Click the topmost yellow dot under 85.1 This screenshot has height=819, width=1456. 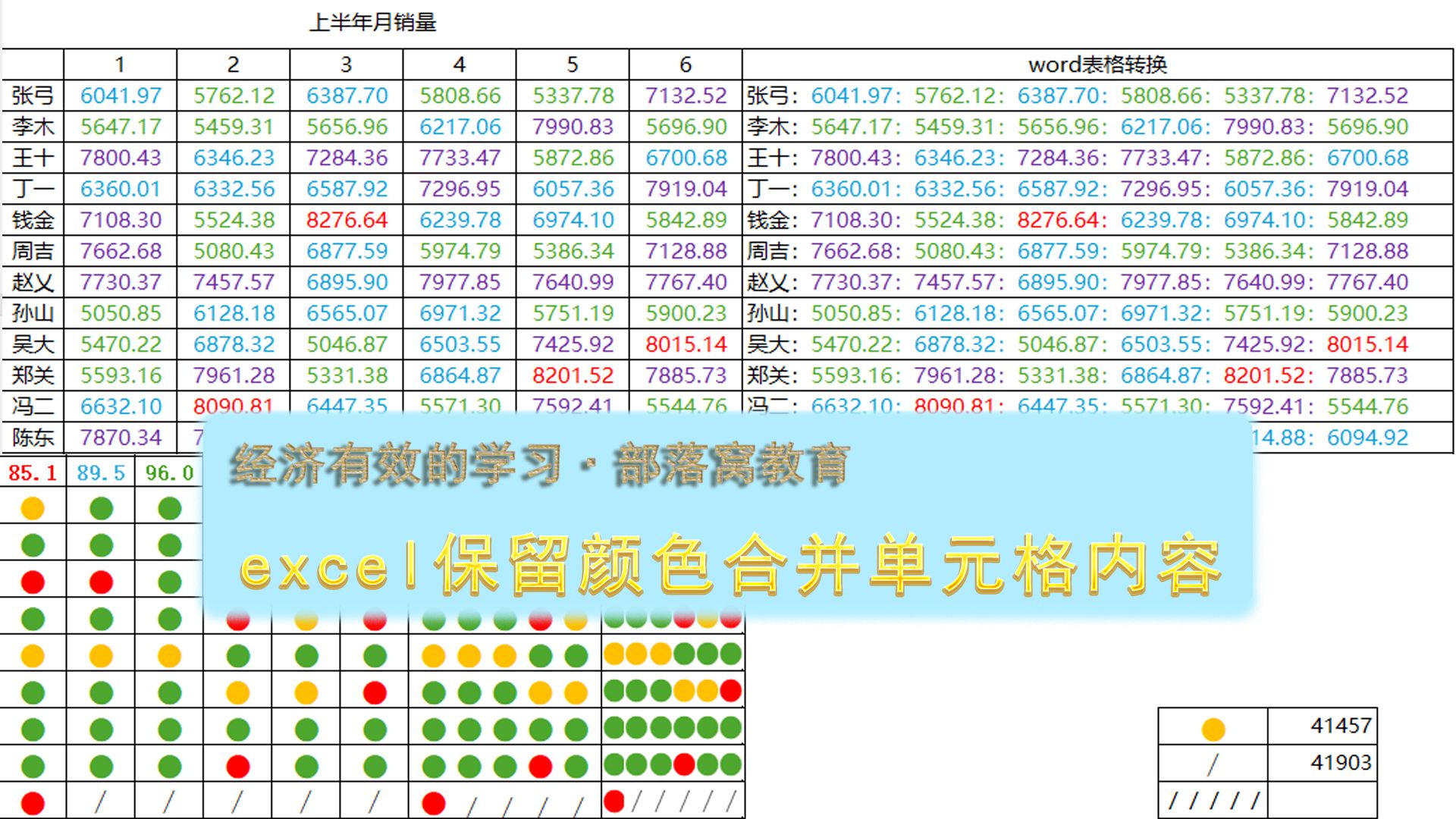(x=33, y=507)
